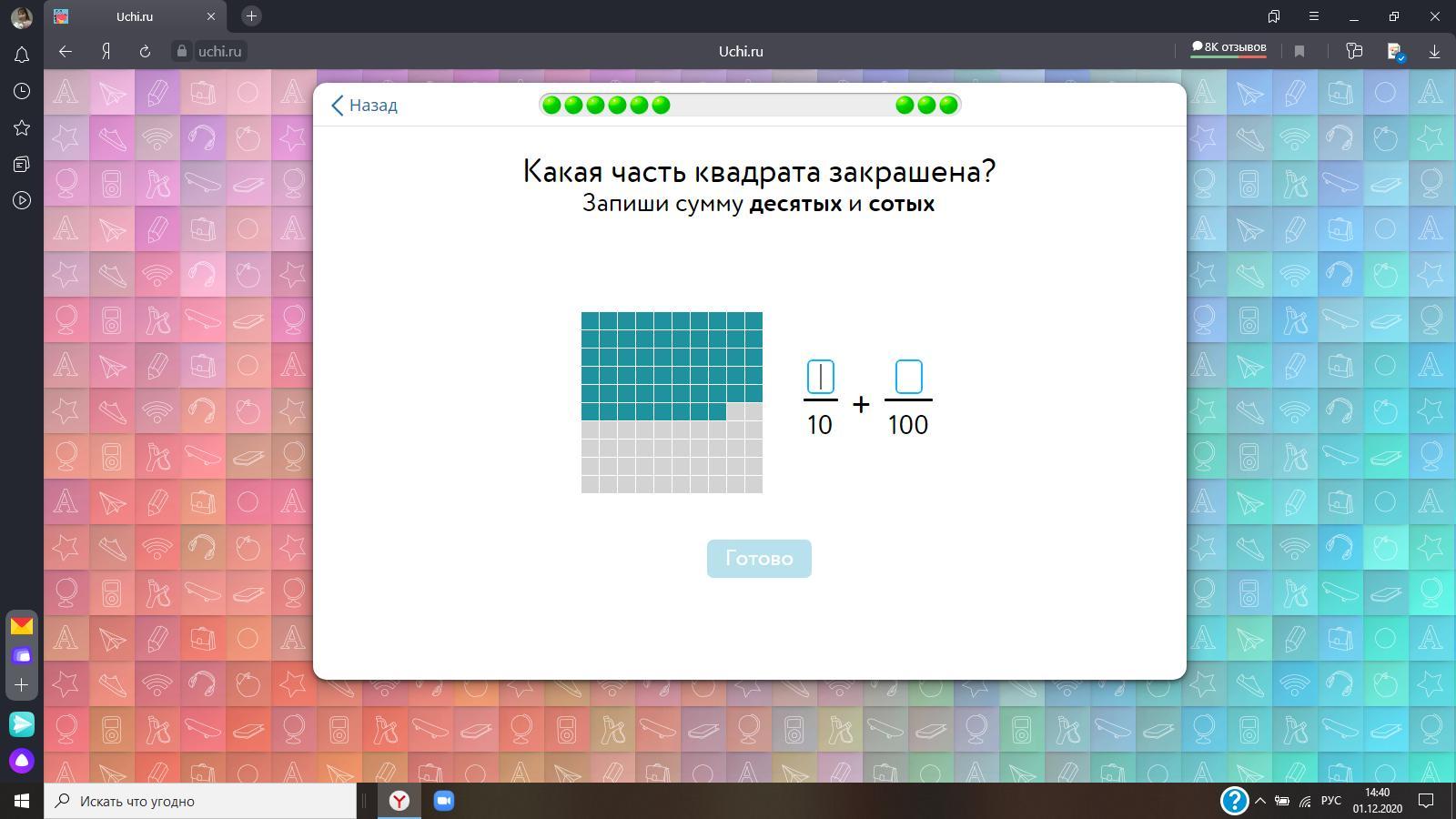Viewport: 1456px width, 819px height.
Task: Switch the РУС input language
Action: click(x=1331, y=801)
